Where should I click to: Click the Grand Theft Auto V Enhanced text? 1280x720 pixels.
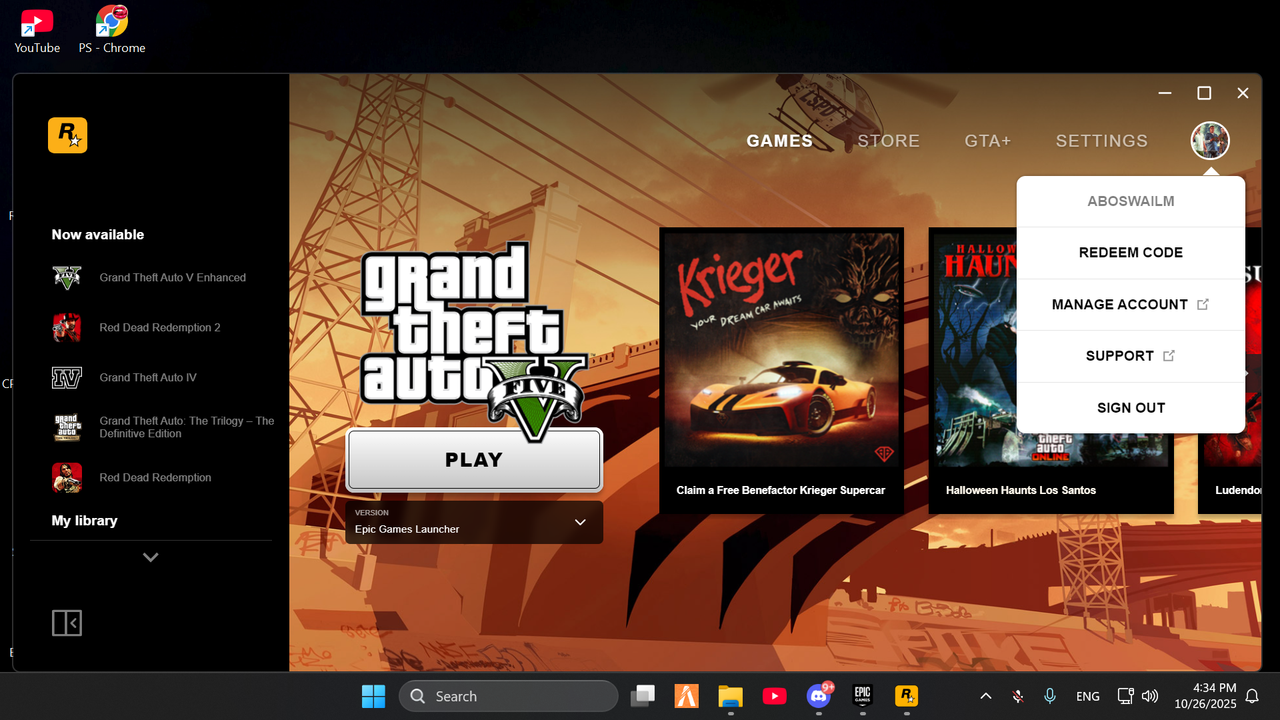click(173, 278)
